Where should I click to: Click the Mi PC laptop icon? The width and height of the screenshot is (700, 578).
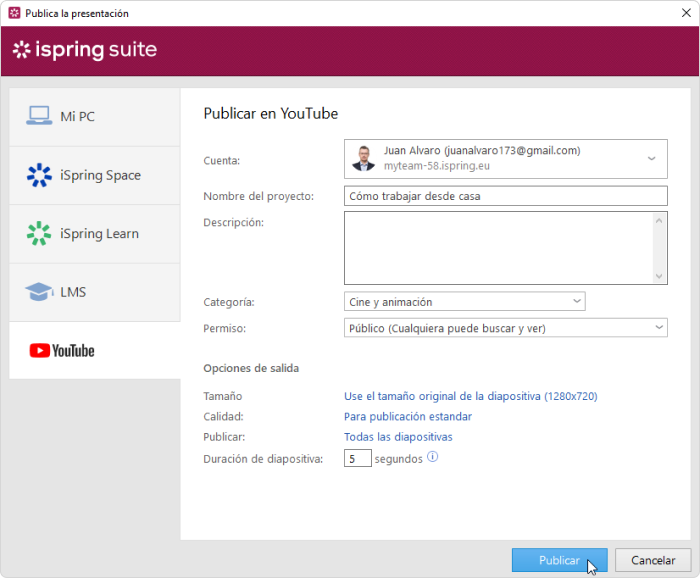point(39,116)
